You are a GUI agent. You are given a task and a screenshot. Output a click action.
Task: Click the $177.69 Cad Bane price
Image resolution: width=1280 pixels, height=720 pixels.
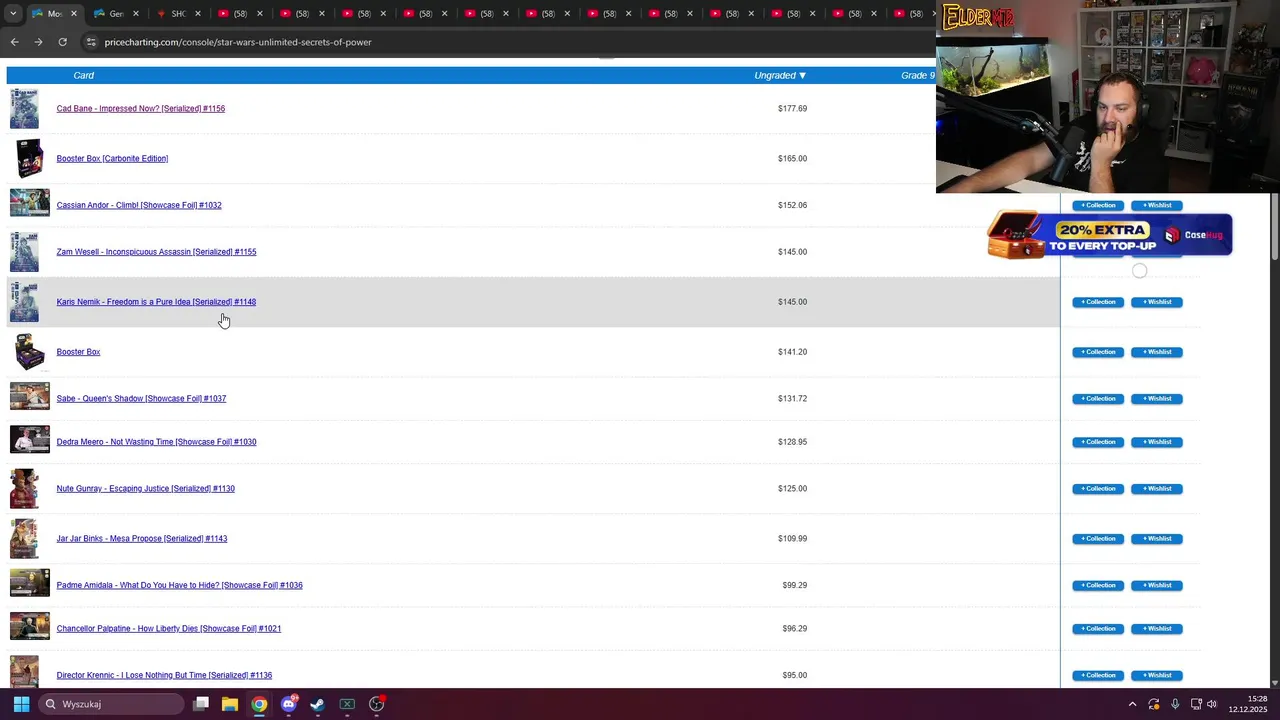[792, 108]
